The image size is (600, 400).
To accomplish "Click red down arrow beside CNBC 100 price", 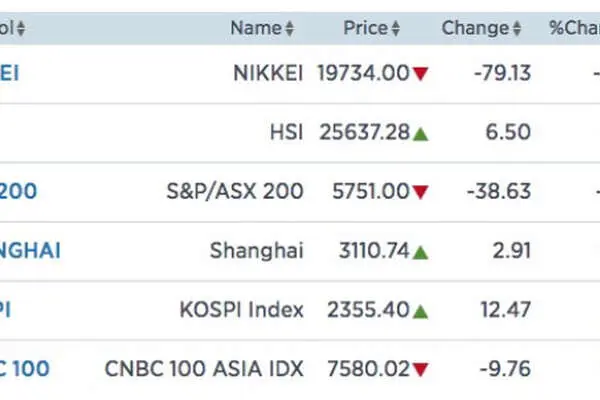I will coord(420,369).
